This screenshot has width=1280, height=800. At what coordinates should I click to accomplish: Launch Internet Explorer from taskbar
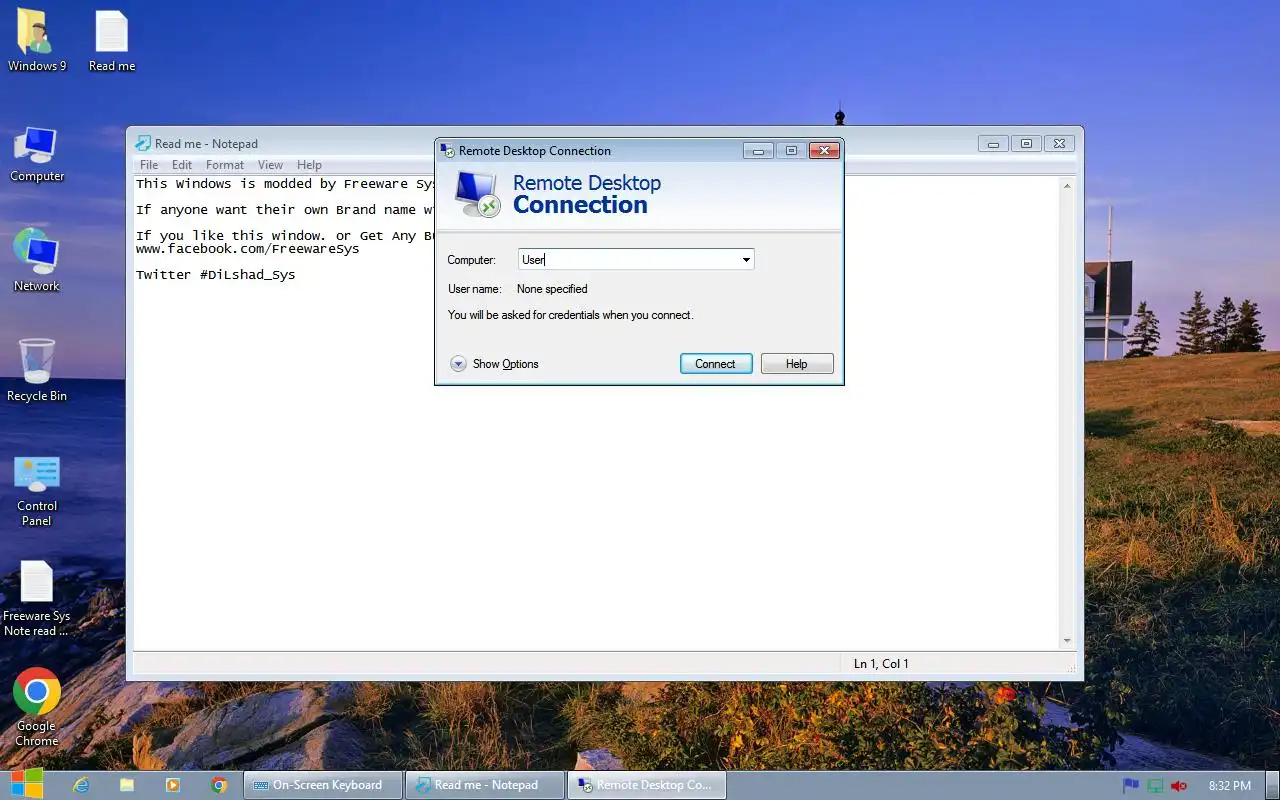point(81,785)
